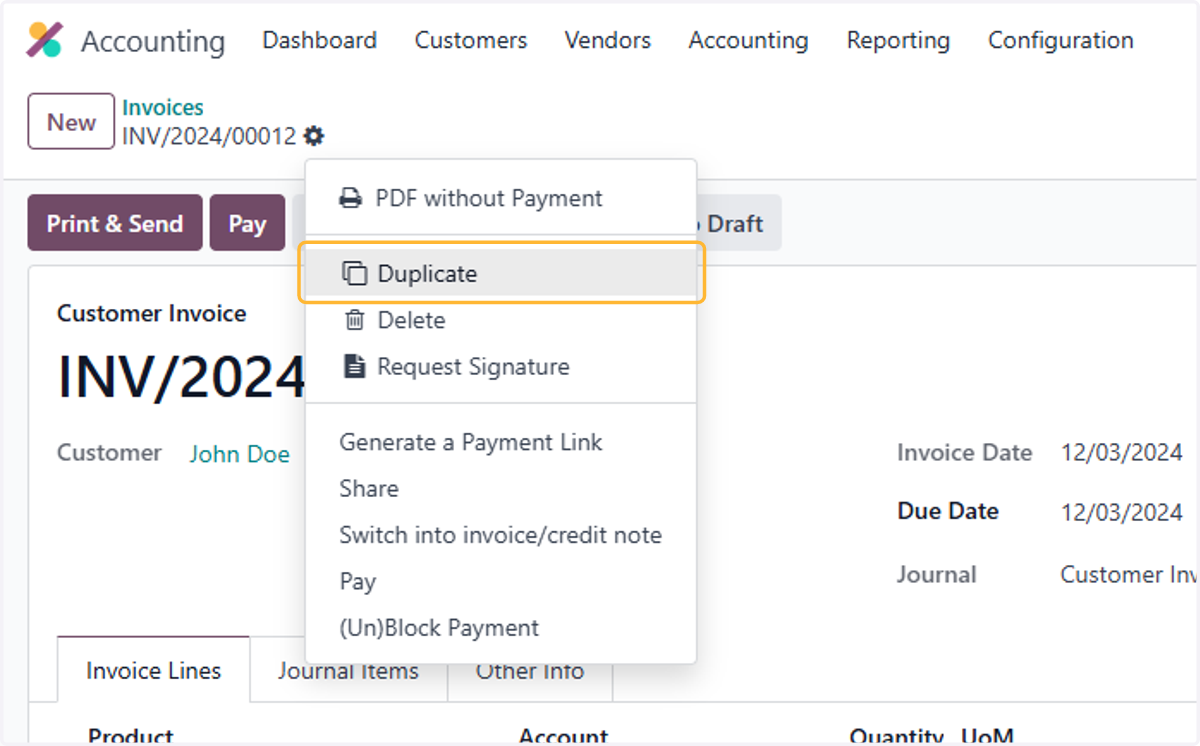Screen dimensions: 1200x746
Task: Choose Pay in the action dropdown
Action: [x=501, y=581]
